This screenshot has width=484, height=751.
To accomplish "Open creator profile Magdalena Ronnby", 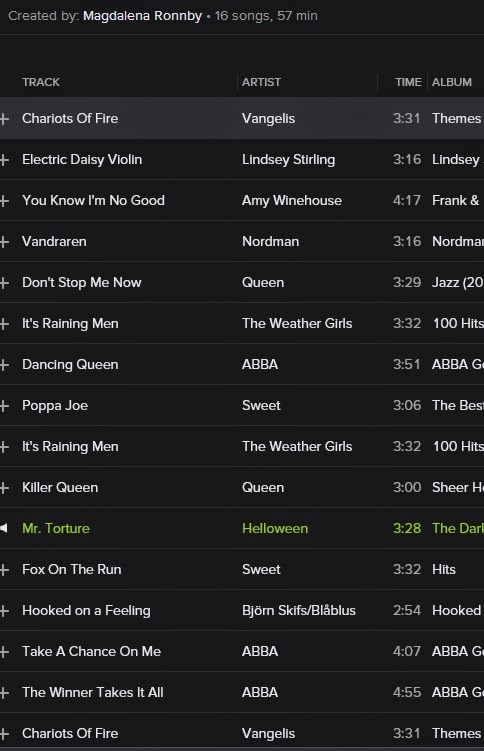I will click(x=142, y=16).
